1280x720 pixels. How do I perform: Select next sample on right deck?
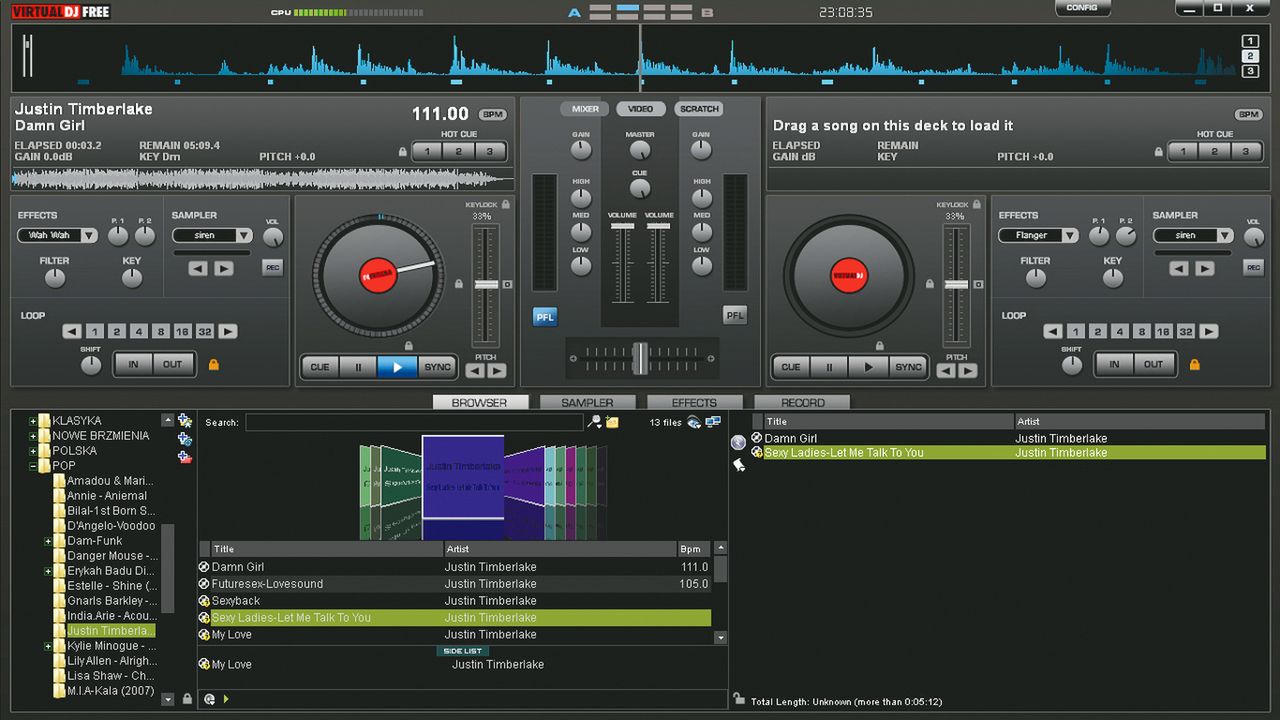(x=1205, y=268)
